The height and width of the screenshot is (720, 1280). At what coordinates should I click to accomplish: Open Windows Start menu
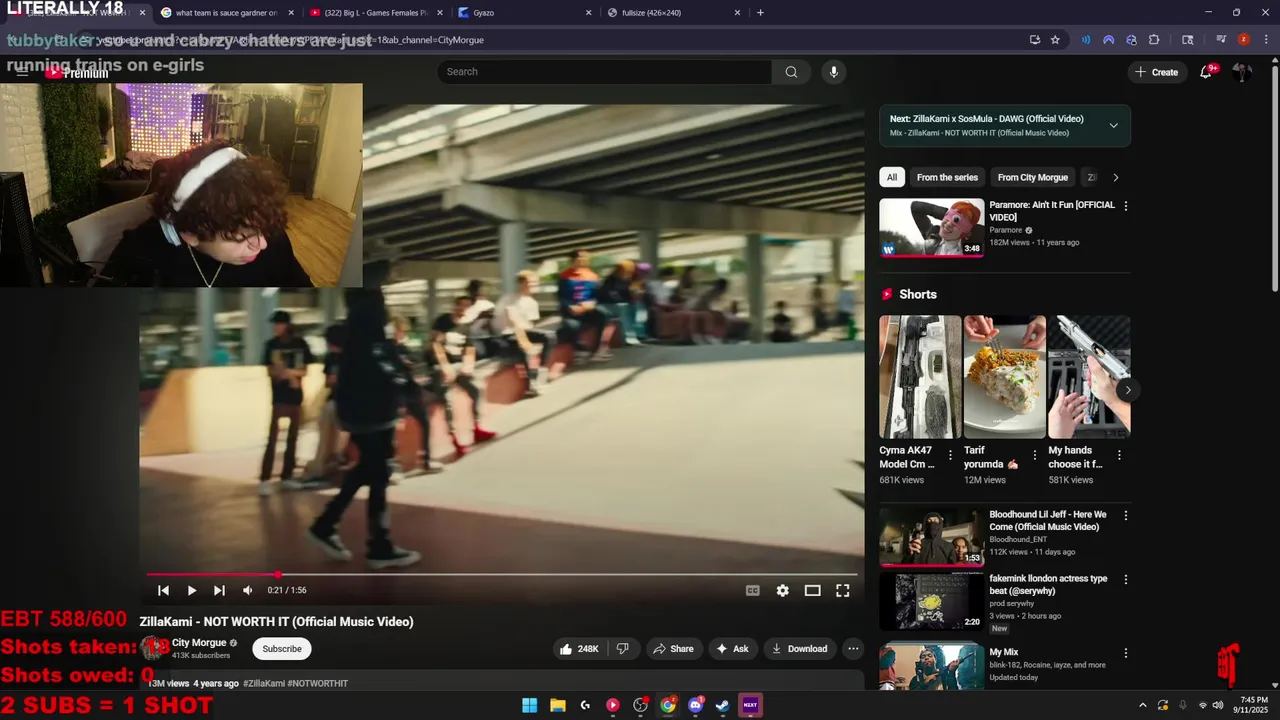click(x=529, y=705)
